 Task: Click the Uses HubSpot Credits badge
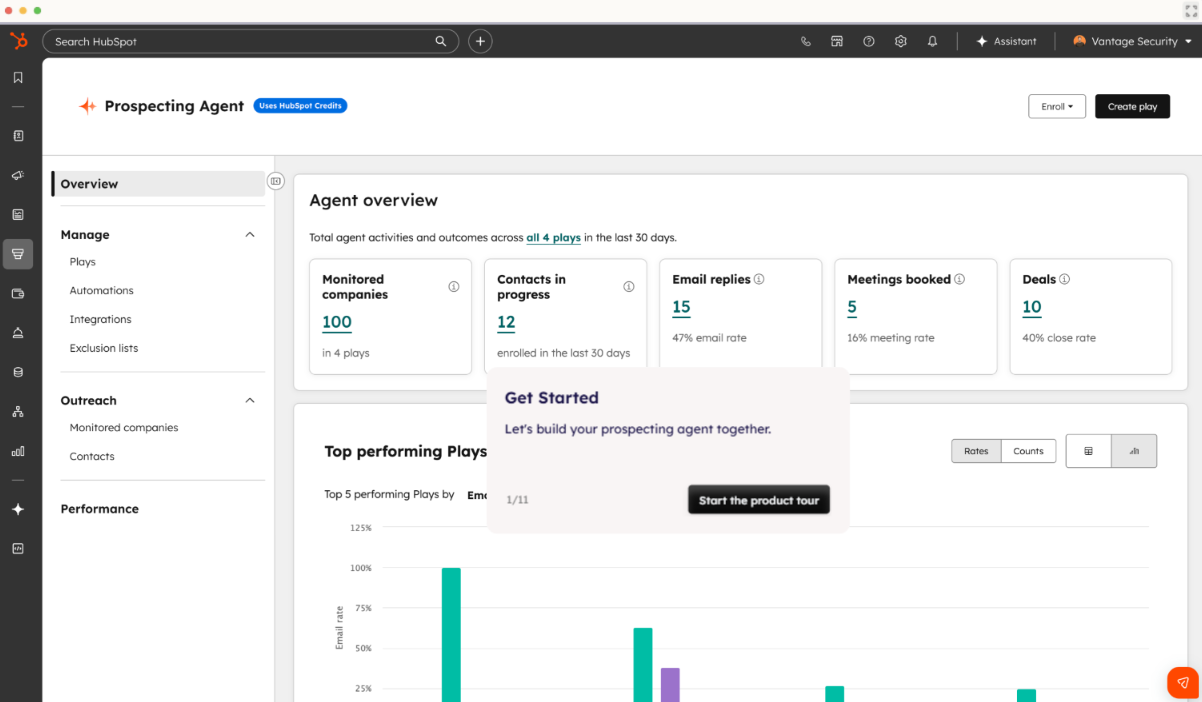coord(300,106)
